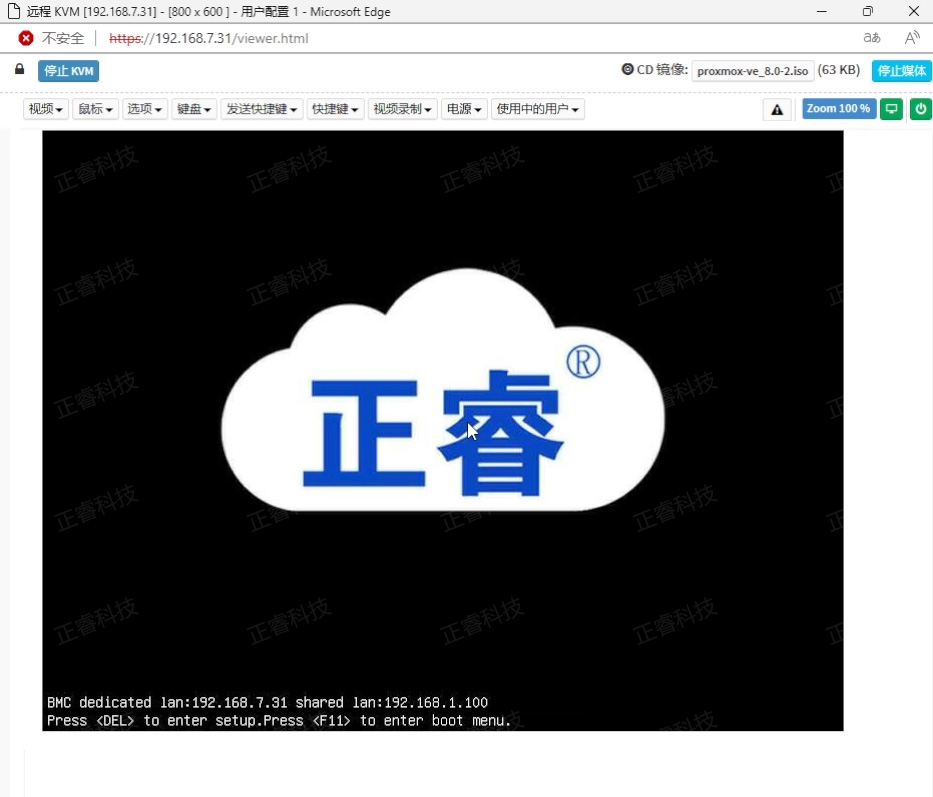Open the 快捷键 dropdown
The image size is (933, 797).
coord(335,109)
